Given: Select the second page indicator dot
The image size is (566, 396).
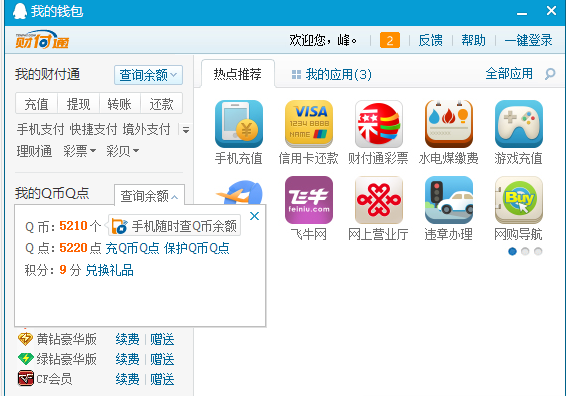Looking at the screenshot, I should (x=525, y=251).
